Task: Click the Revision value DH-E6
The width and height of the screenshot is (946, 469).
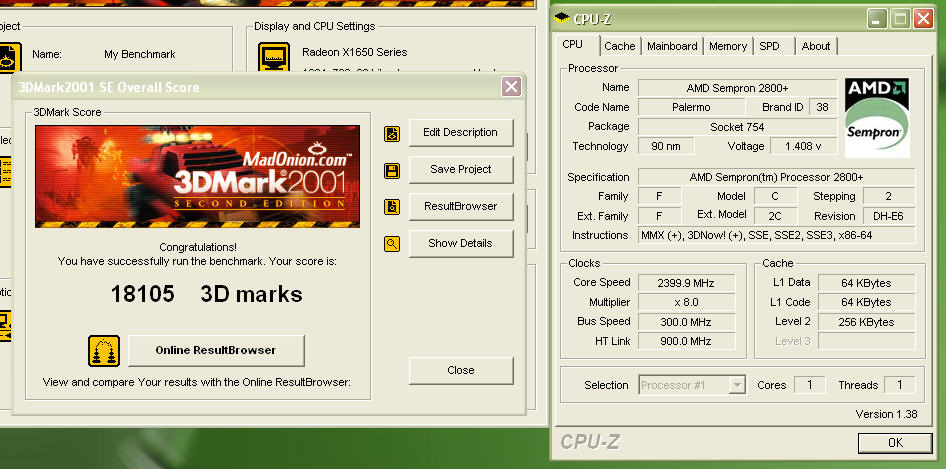Action: click(889, 216)
